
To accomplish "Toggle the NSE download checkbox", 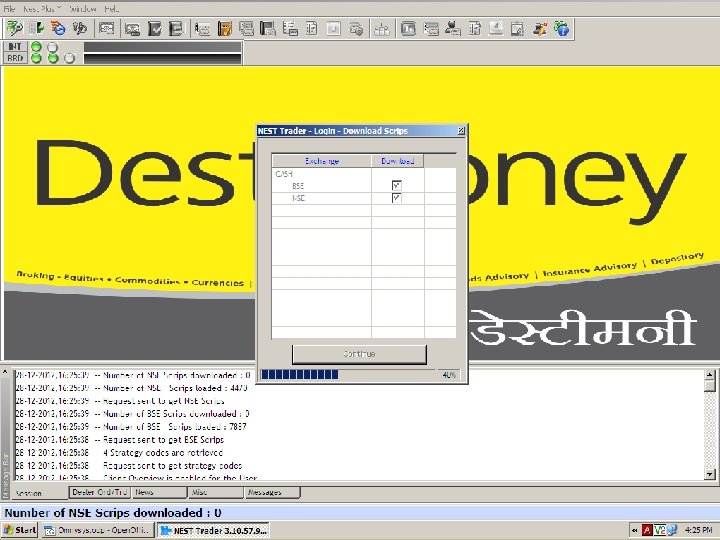I will coord(397,198).
